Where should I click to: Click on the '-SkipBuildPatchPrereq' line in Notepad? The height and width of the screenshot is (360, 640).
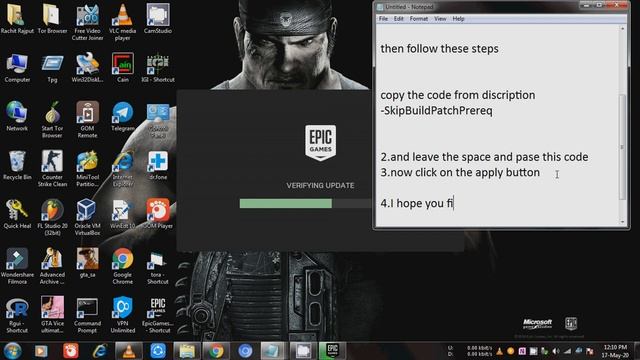436,111
